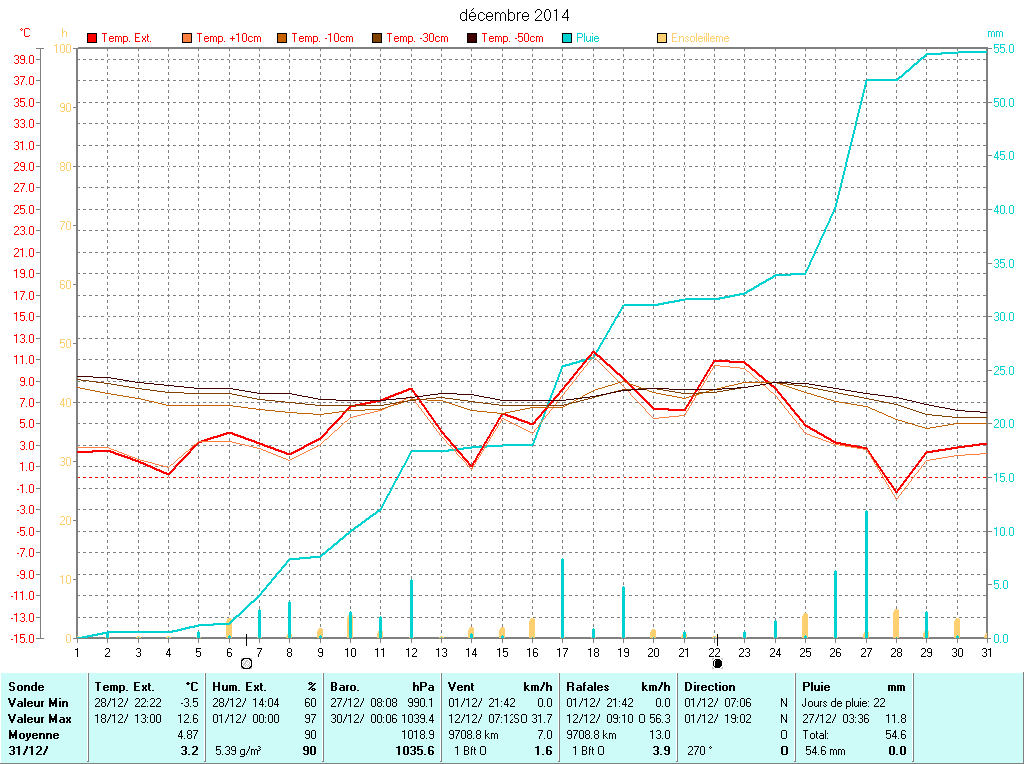Click the Temp. -50cm legend square
Image resolution: width=1024 pixels, height=764 pixels.
(x=472, y=38)
